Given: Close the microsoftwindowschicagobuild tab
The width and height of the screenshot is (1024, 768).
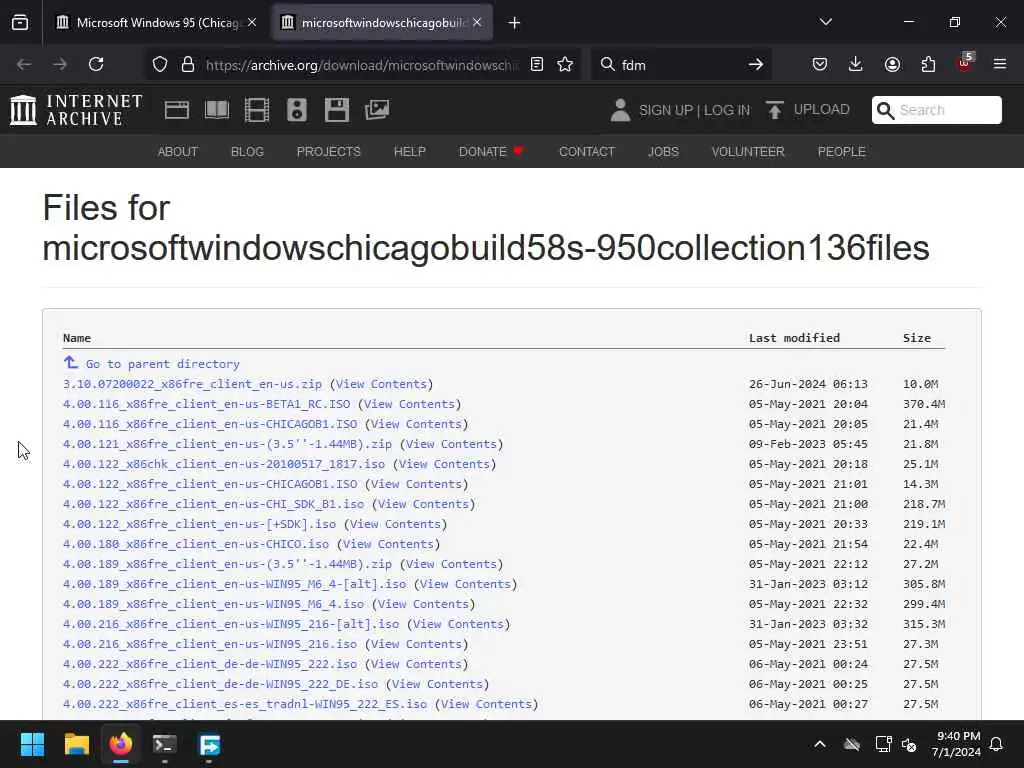Looking at the screenshot, I should [477, 23].
